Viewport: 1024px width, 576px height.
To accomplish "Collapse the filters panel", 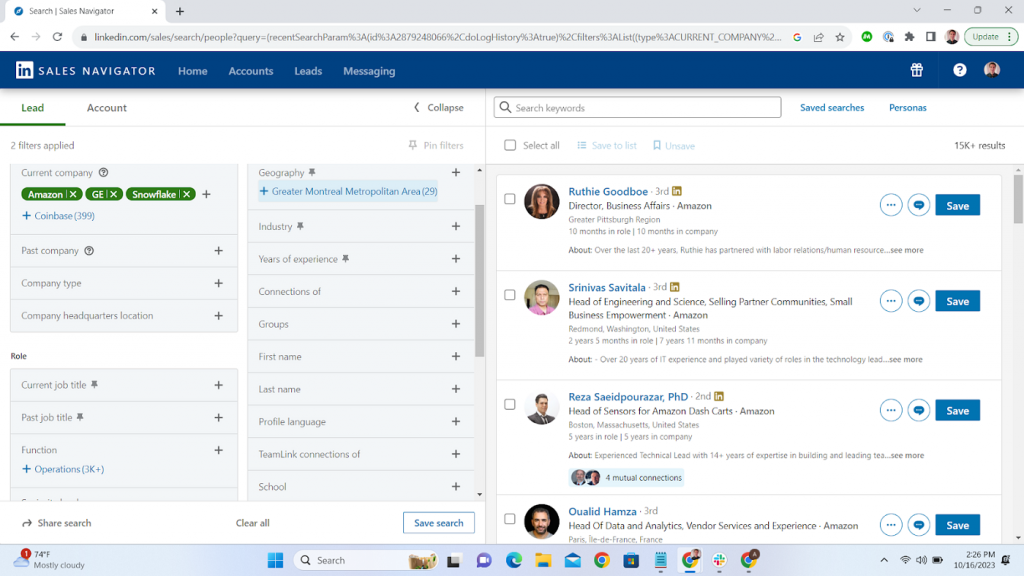I will [440, 107].
